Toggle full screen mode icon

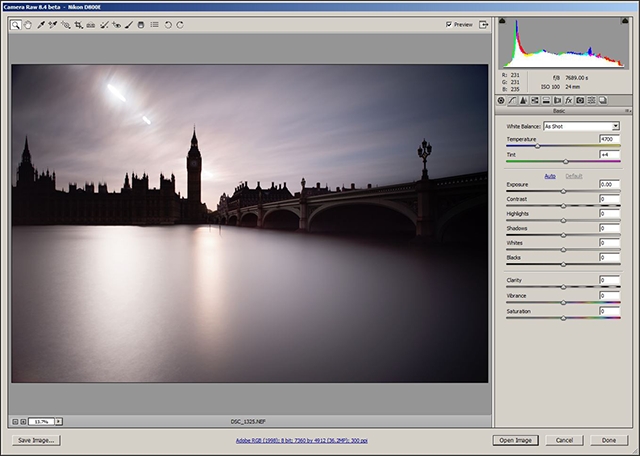[x=484, y=24]
